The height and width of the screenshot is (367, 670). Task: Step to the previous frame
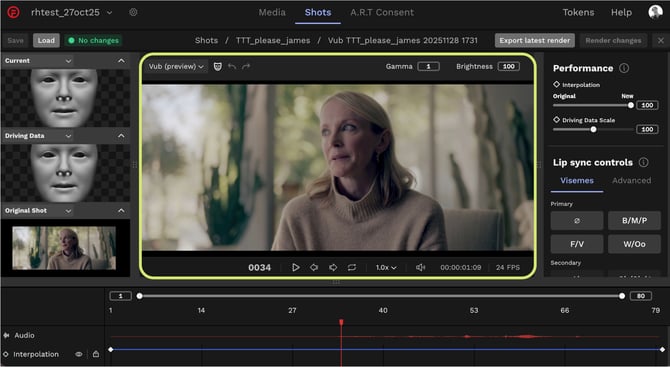coord(314,267)
